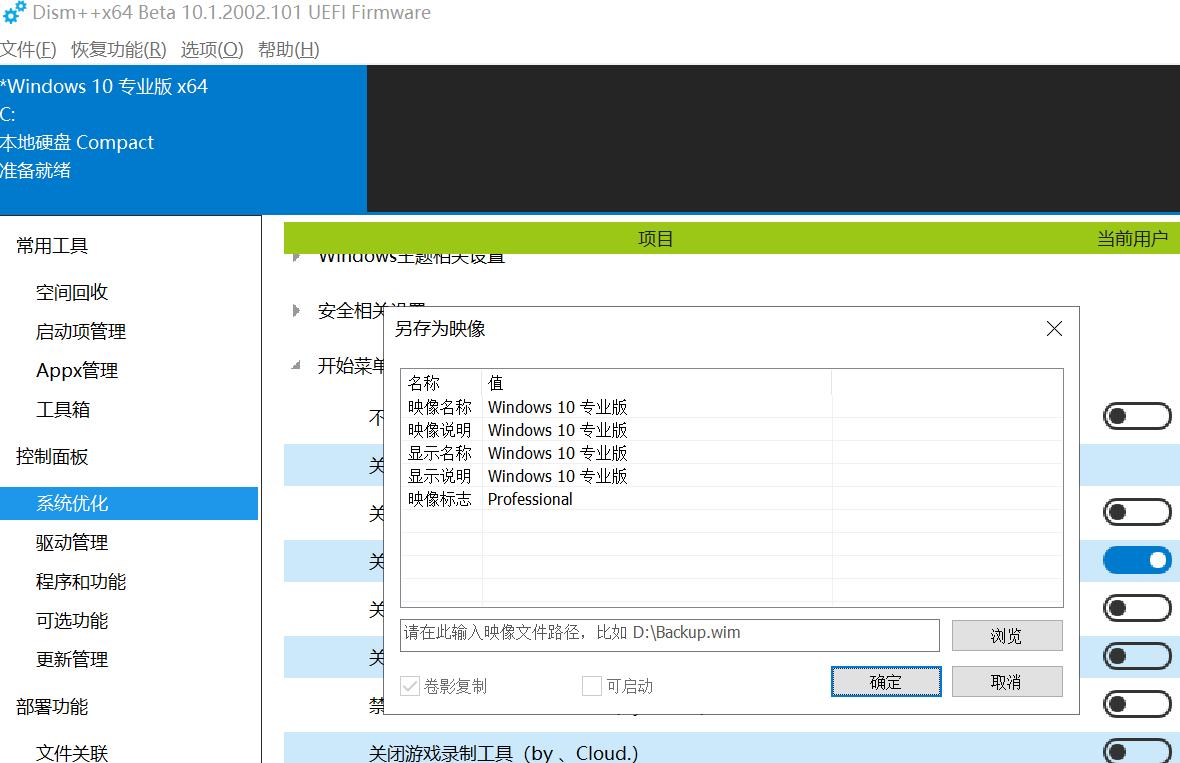Click the image path input field
Viewport: 1180px width, 763px height.
[670, 635]
